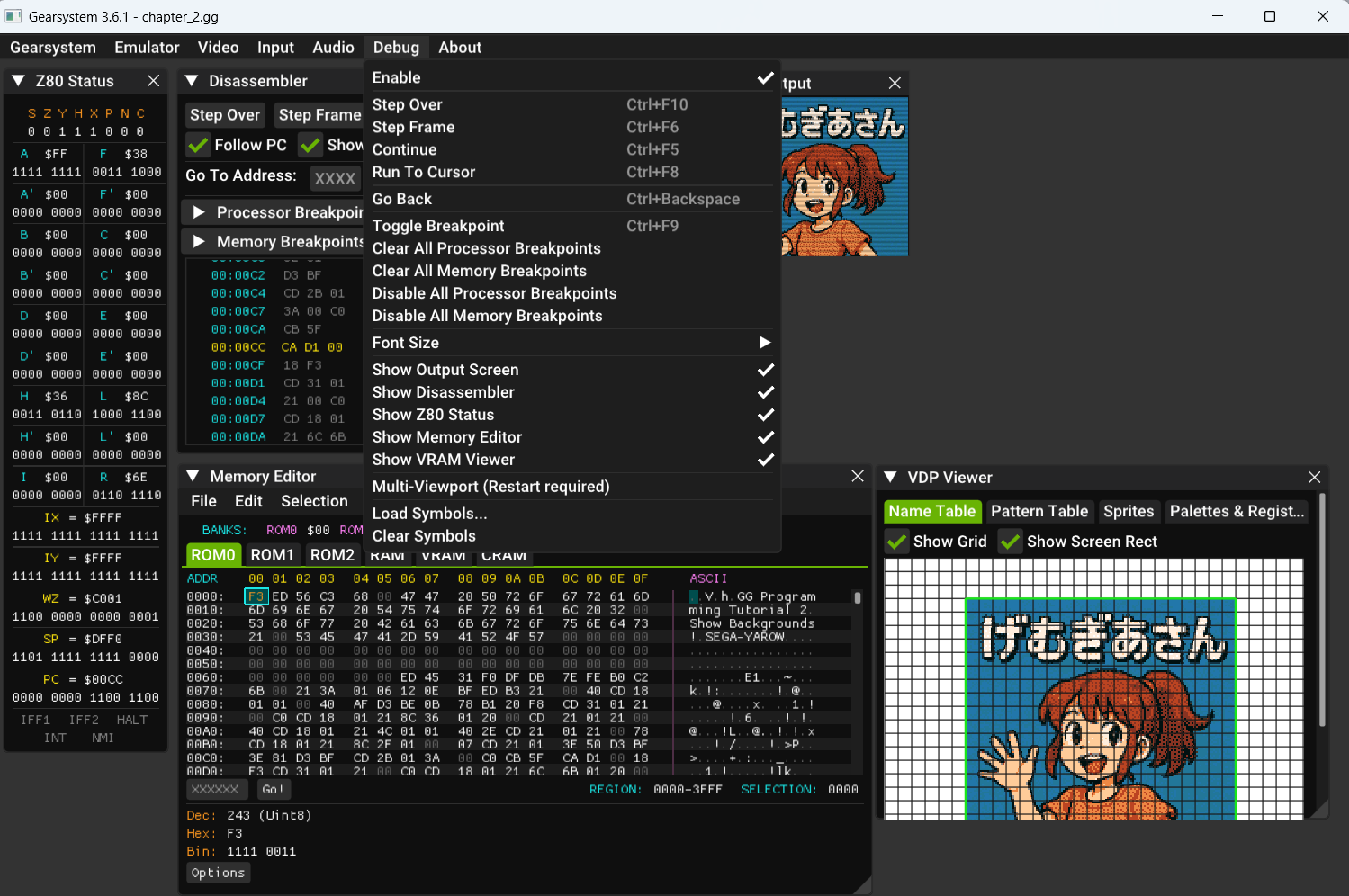Click the memory address XXXXXX input field
Screen dimensions: 1349x896
[x=219, y=789]
